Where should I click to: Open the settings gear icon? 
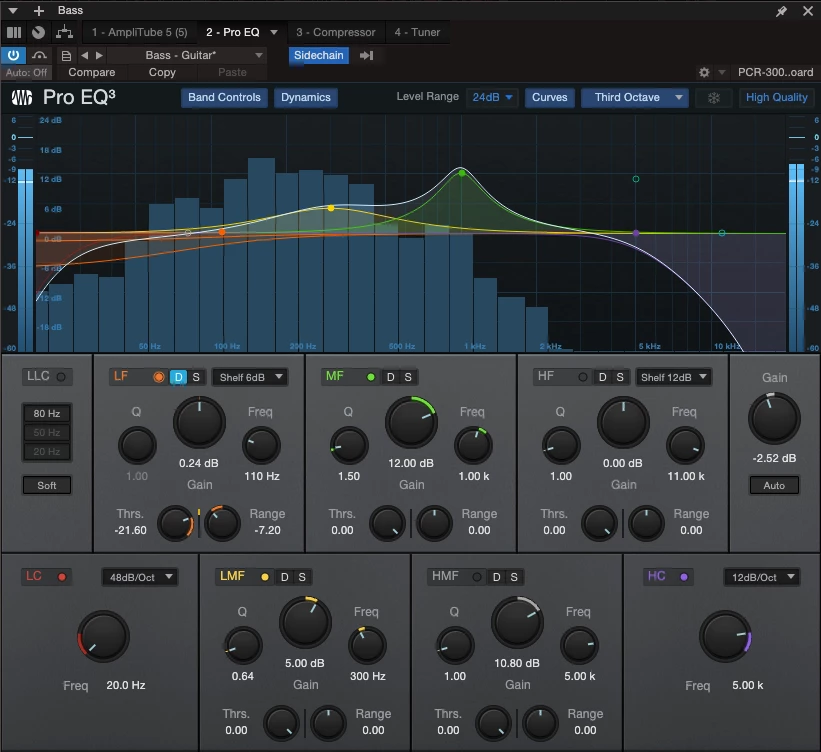tap(705, 73)
